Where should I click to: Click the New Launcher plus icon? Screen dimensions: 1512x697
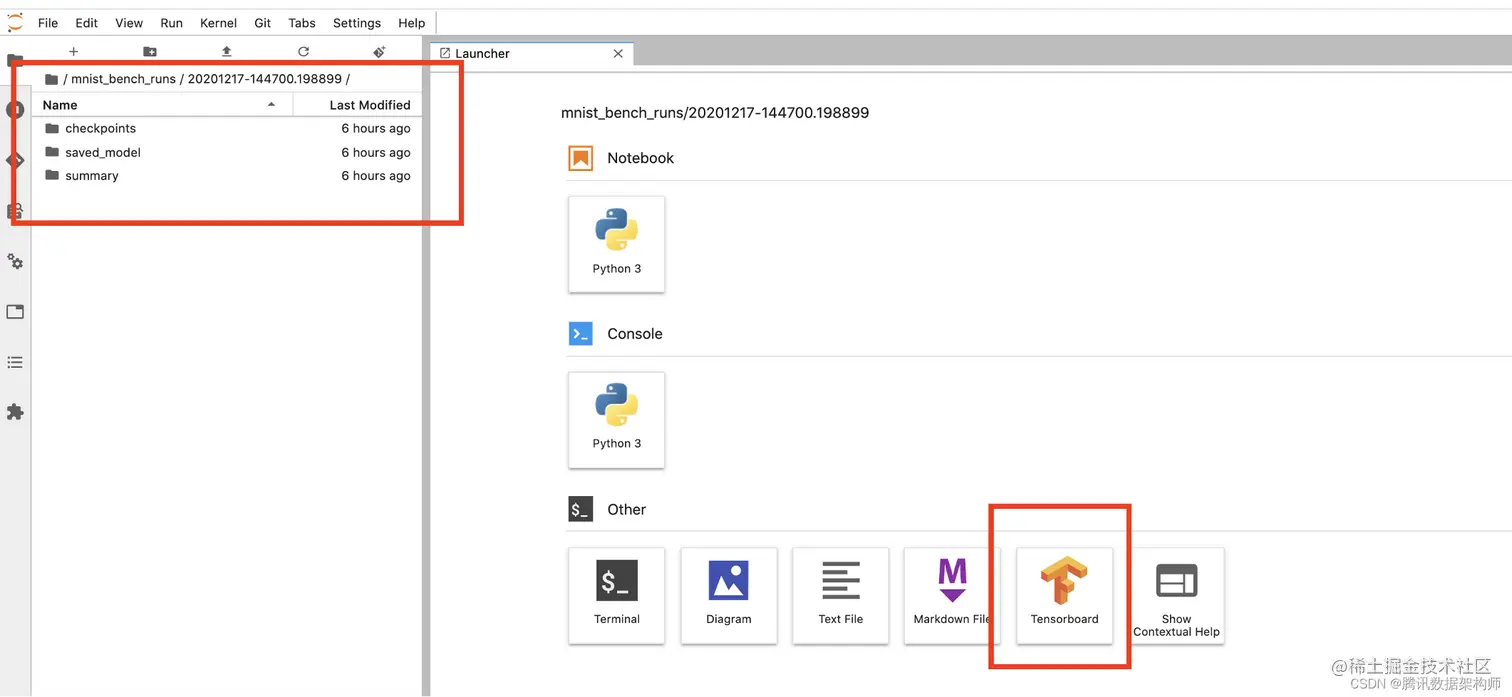pos(73,51)
